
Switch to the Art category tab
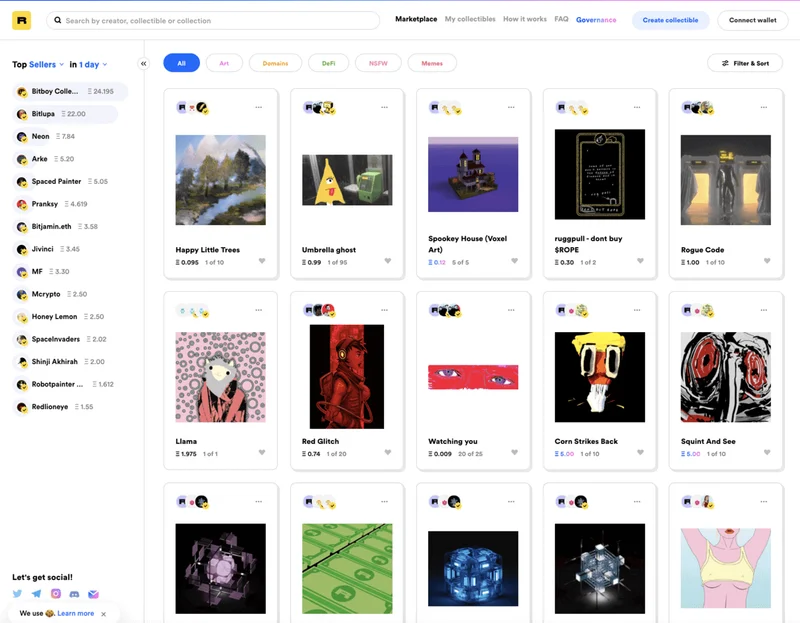[x=224, y=62]
